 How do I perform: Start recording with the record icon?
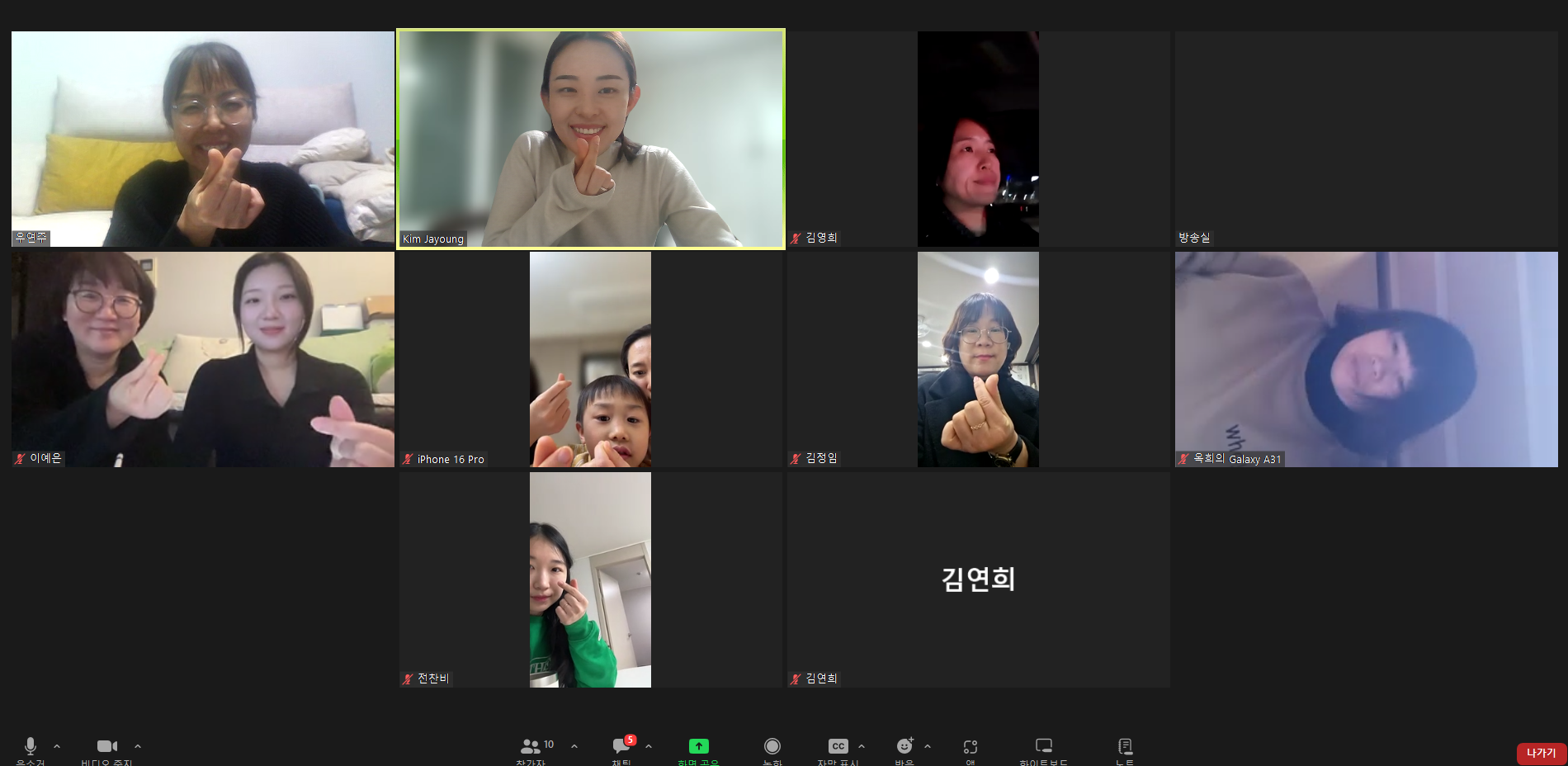tap(772, 746)
